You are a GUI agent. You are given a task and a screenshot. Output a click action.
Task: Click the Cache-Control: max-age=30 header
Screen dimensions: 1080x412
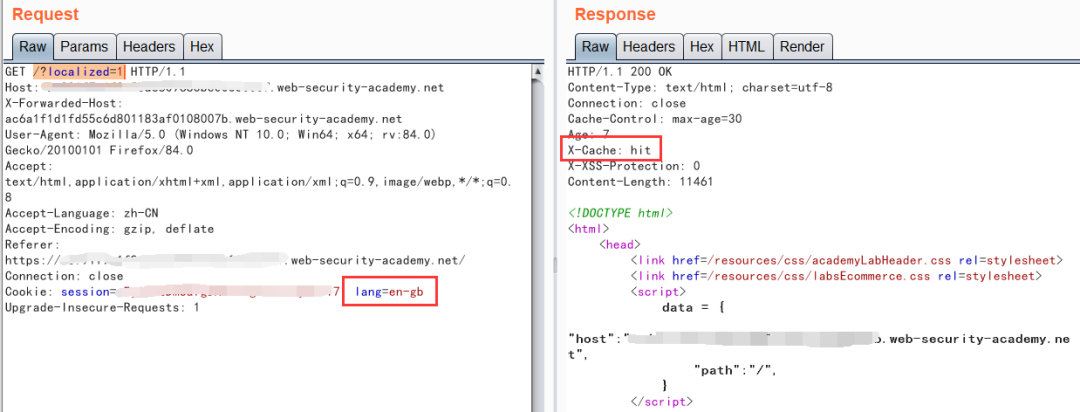tap(654, 119)
